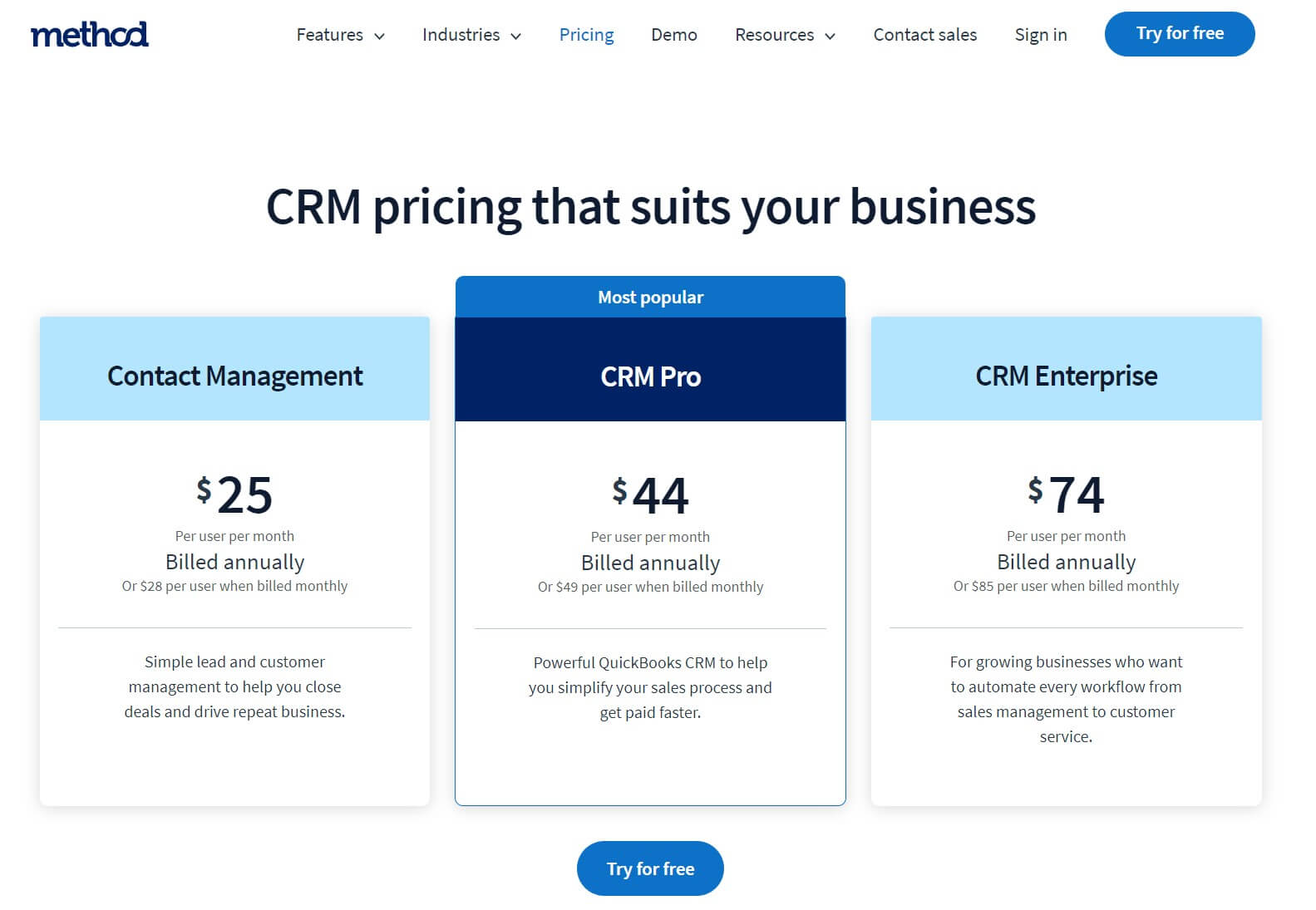Click the $25 price

pyautogui.click(x=234, y=494)
